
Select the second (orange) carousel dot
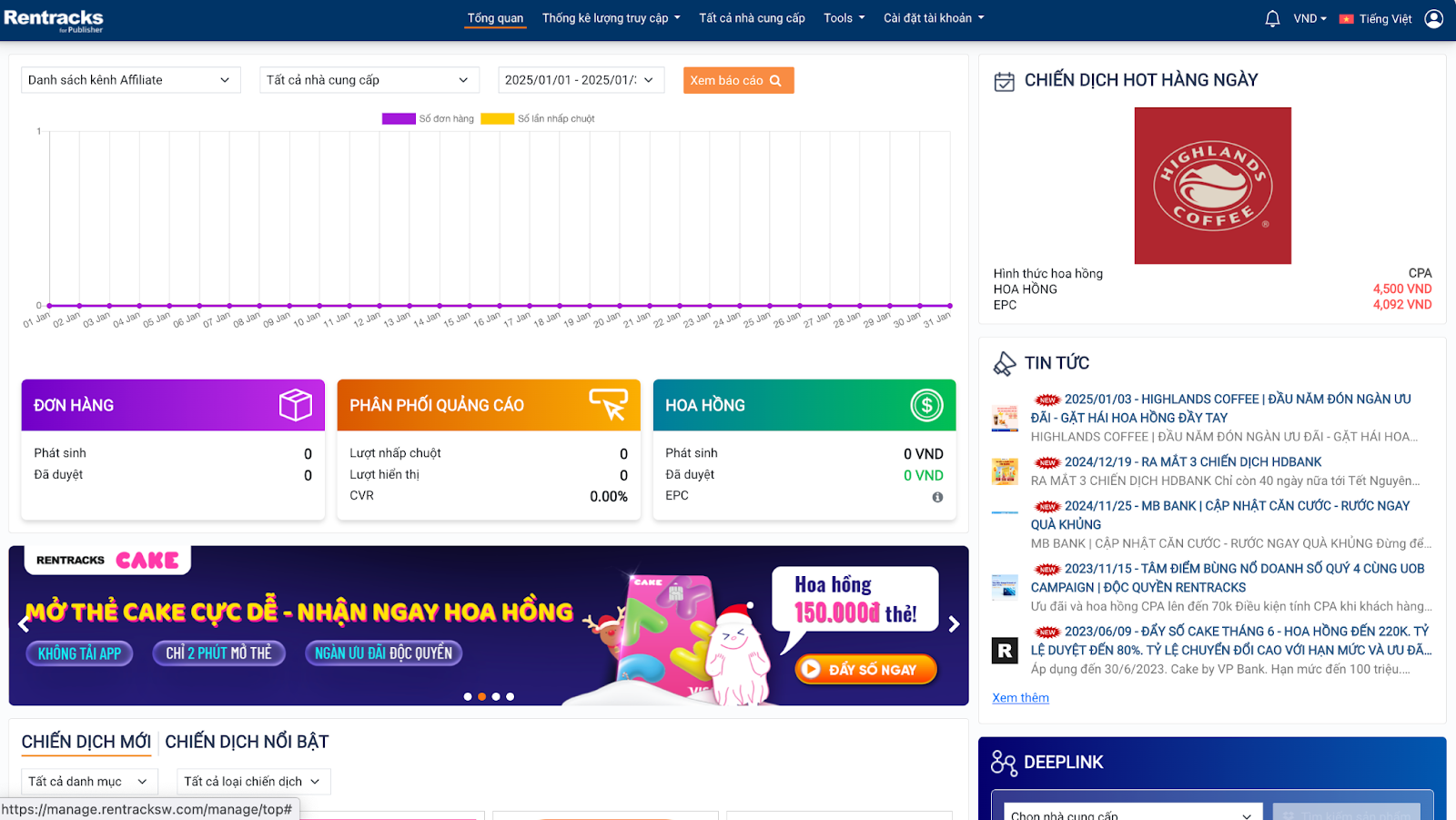tap(481, 696)
